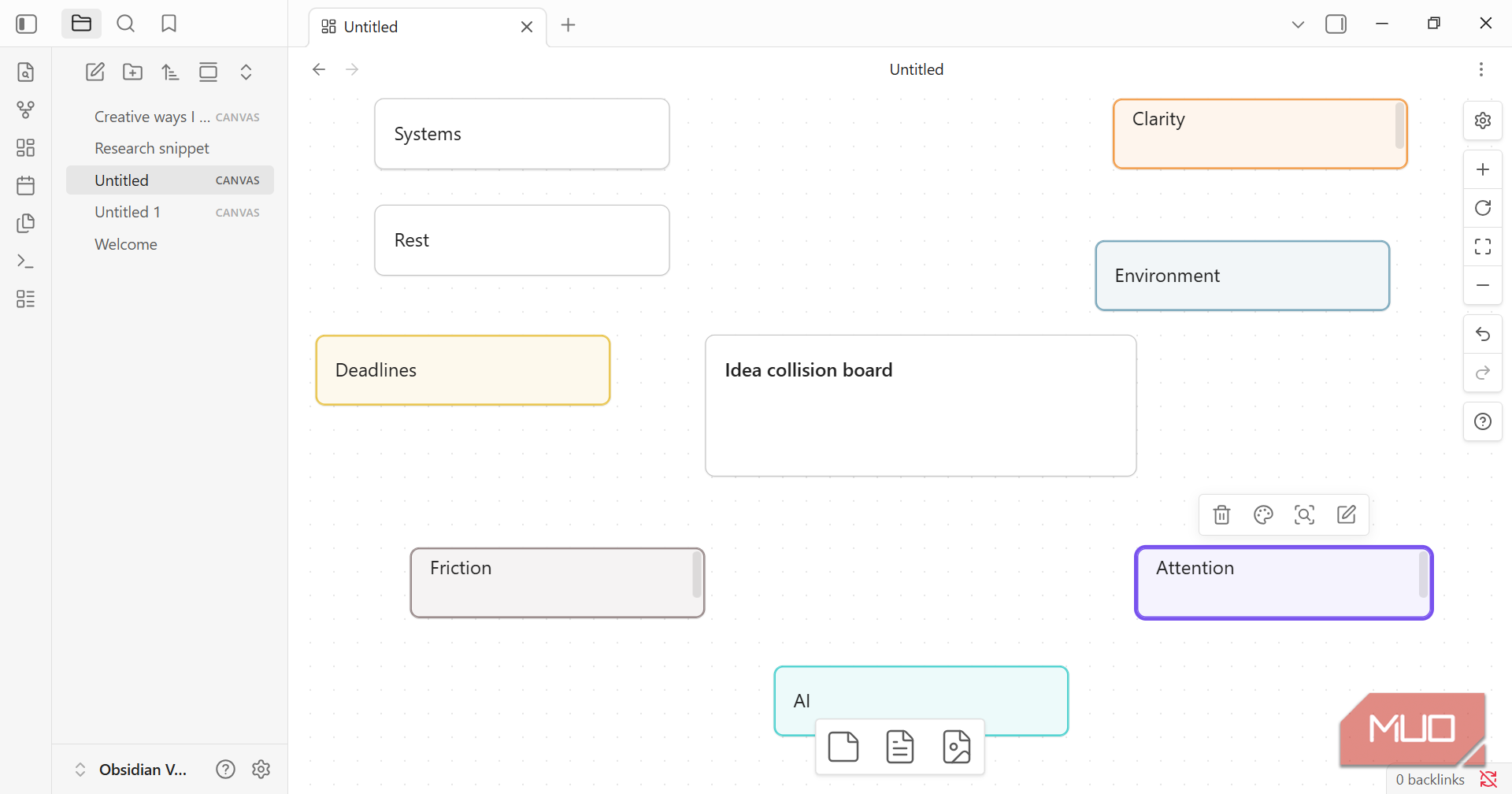1512x794 pixels.
Task: Zoom out on the canvas
Action: [1483, 285]
